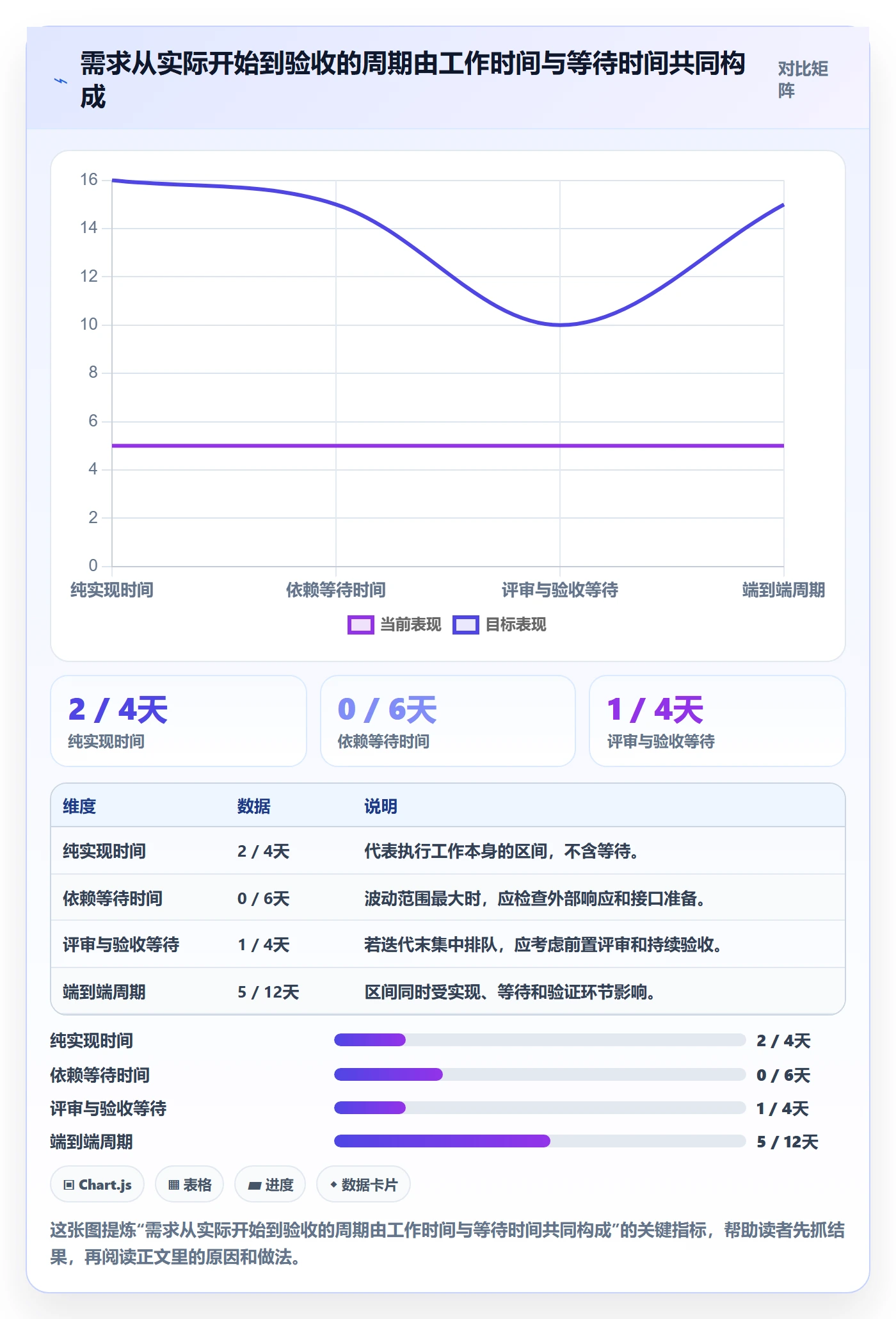Click the 当前表现 legend label
This screenshot has height=1319, width=896.
click(x=411, y=625)
